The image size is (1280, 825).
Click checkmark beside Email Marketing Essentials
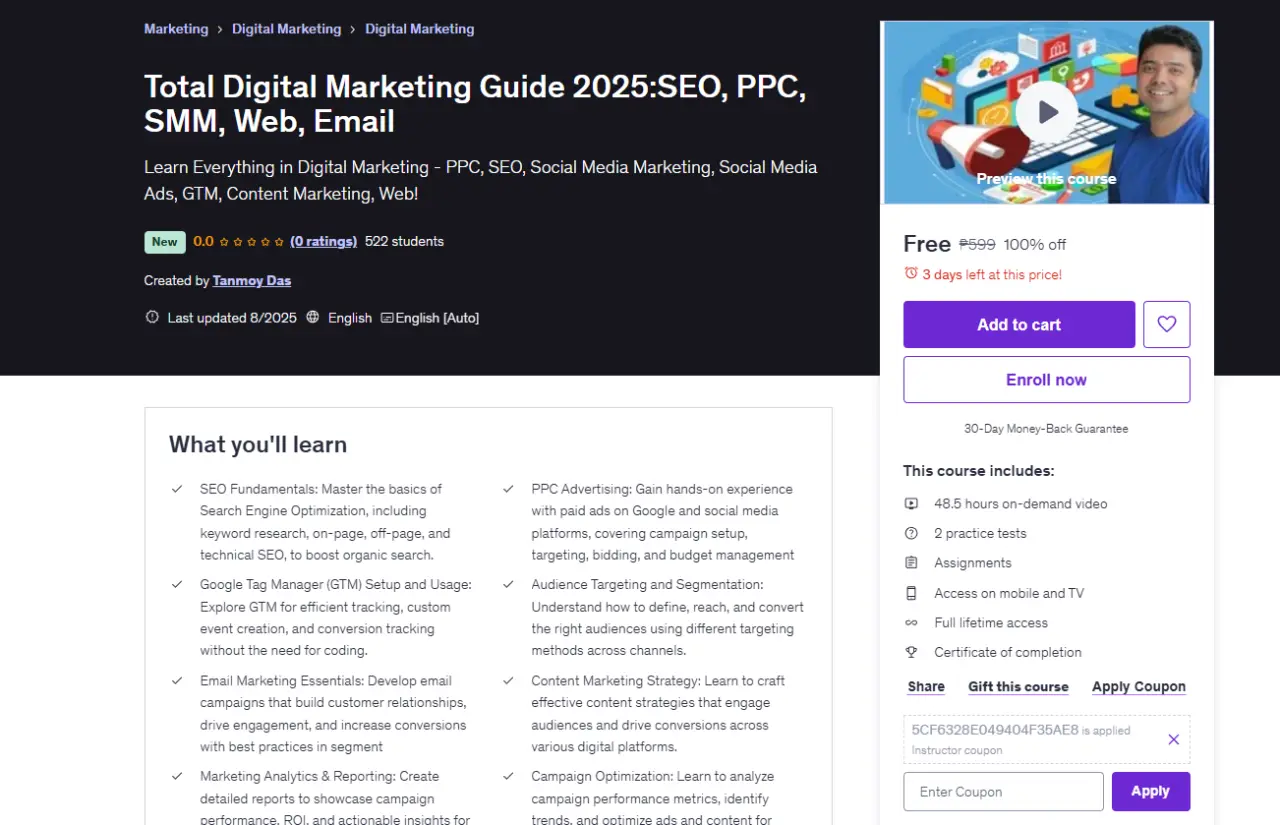click(x=177, y=680)
